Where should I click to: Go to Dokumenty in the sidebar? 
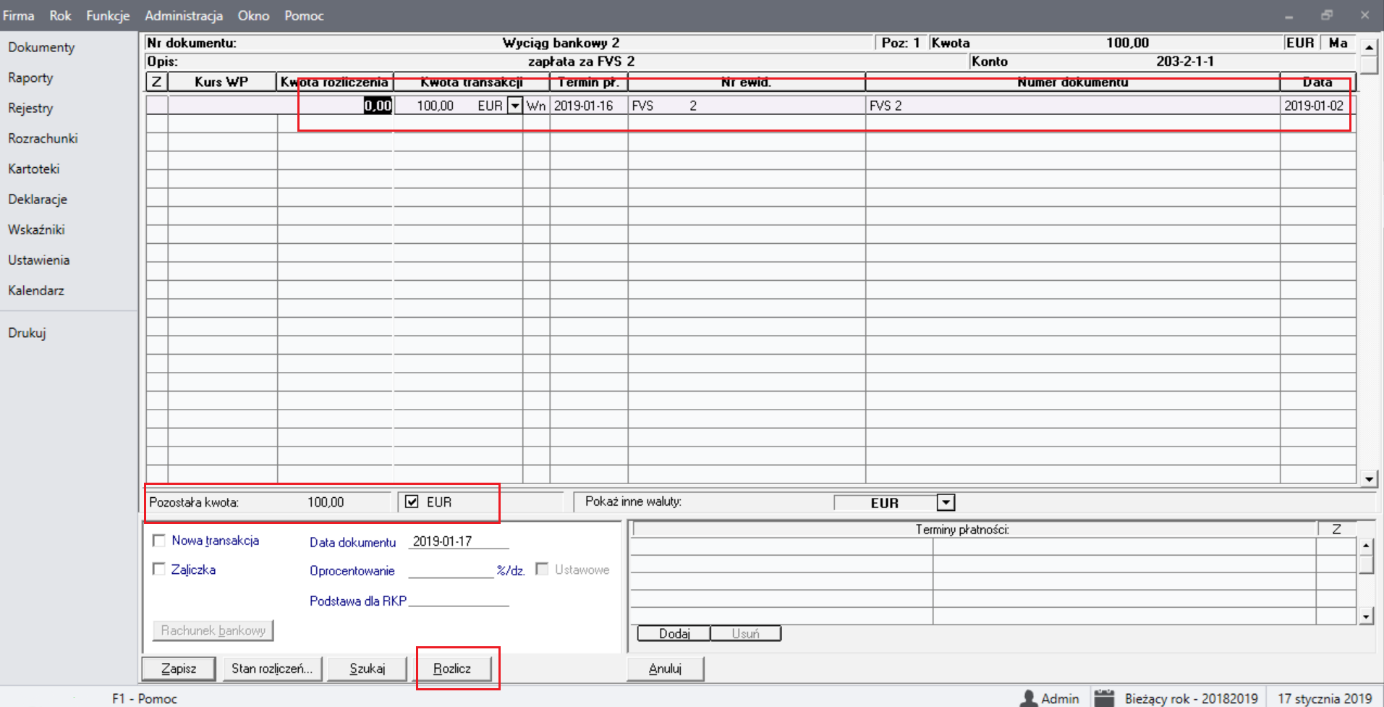pos(41,47)
